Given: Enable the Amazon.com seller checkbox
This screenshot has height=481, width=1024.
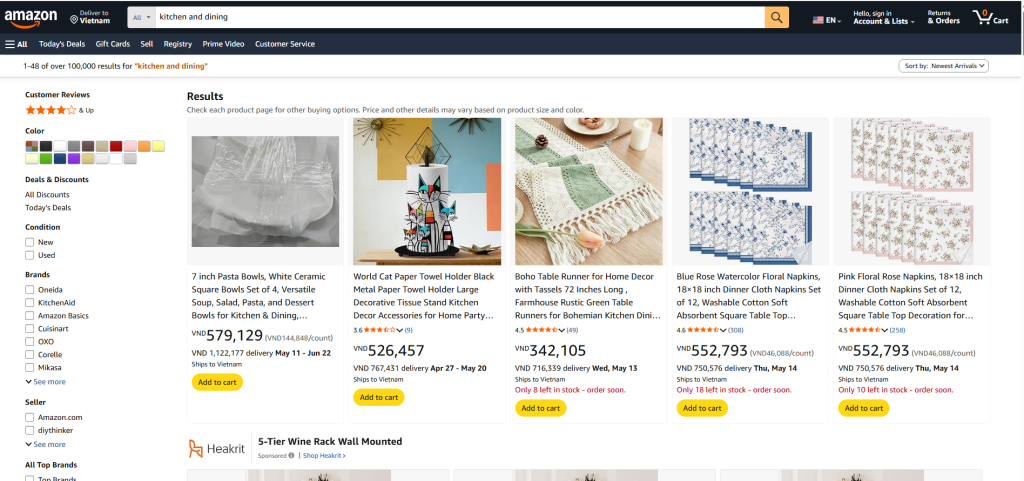Looking at the screenshot, I should click(x=29, y=417).
